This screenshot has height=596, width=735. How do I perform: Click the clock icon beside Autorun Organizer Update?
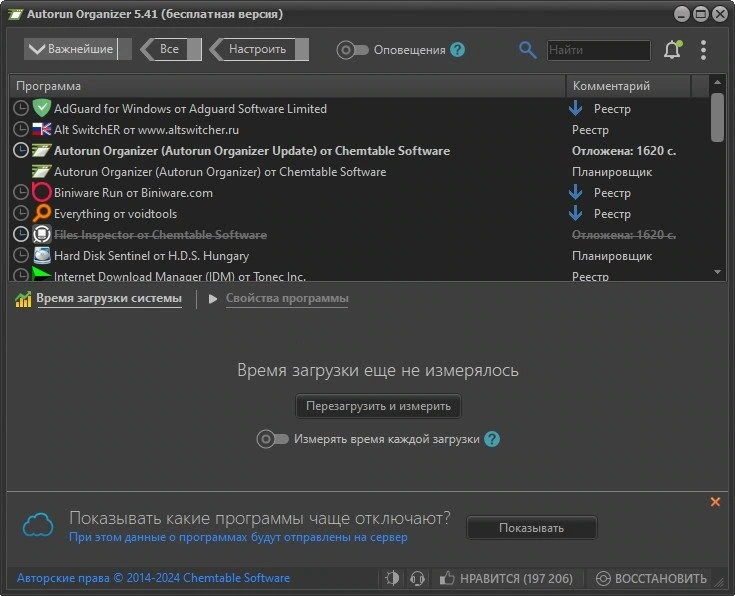tap(21, 151)
